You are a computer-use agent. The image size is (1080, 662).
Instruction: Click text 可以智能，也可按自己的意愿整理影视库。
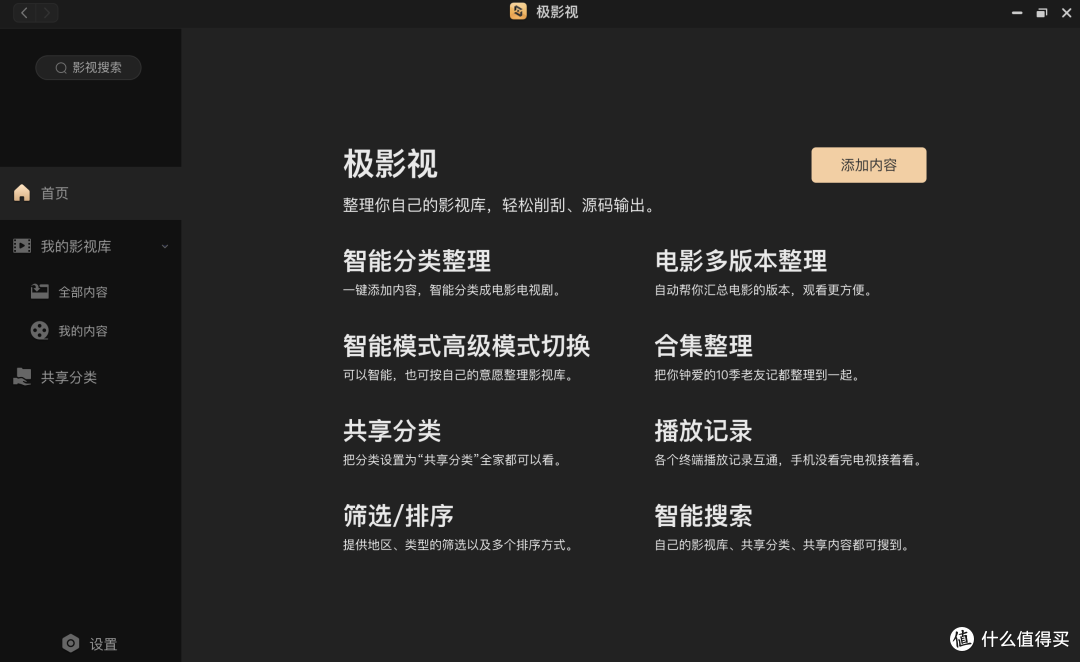pos(460,375)
